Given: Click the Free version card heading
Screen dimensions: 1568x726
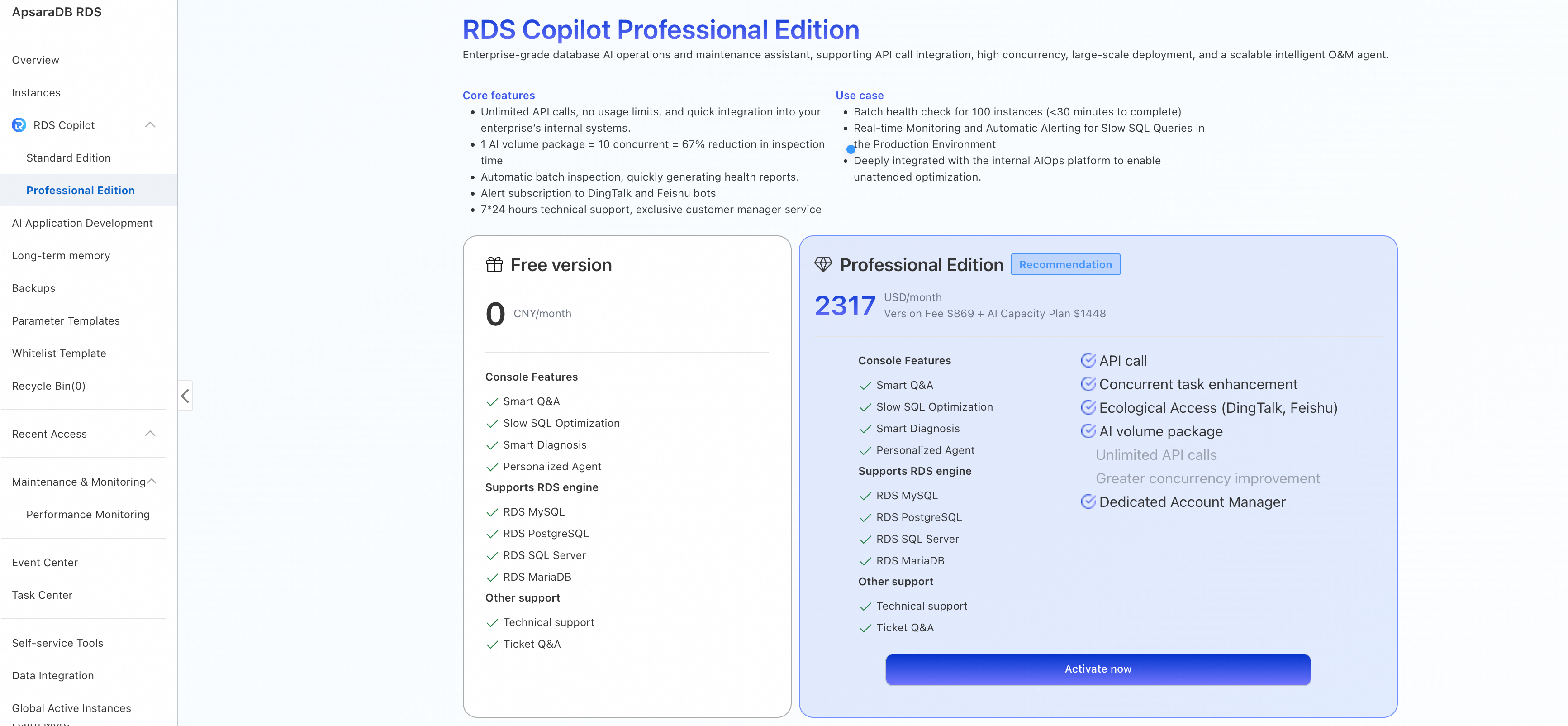Looking at the screenshot, I should [x=561, y=265].
